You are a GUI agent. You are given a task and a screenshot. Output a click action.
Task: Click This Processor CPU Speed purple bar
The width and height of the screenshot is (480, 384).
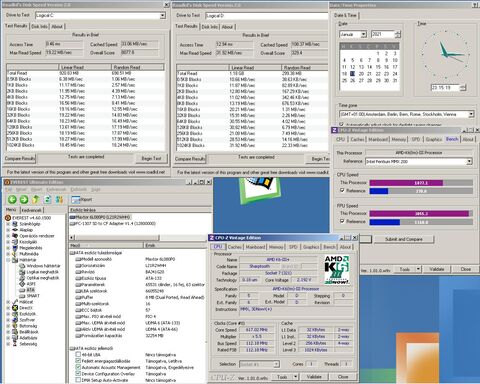pos(406,183)
